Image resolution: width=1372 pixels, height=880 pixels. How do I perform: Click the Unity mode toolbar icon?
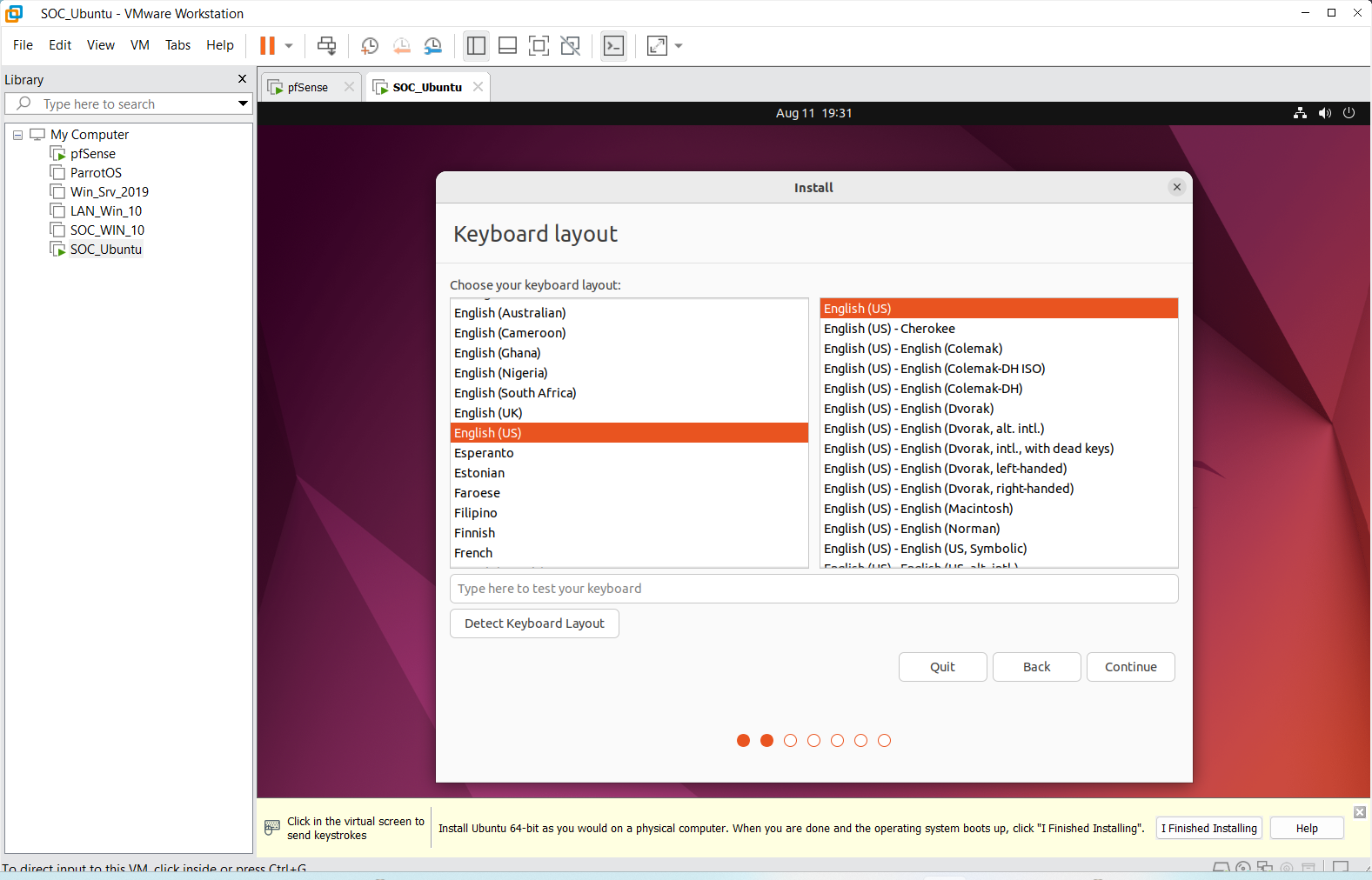tap(570, 46)
